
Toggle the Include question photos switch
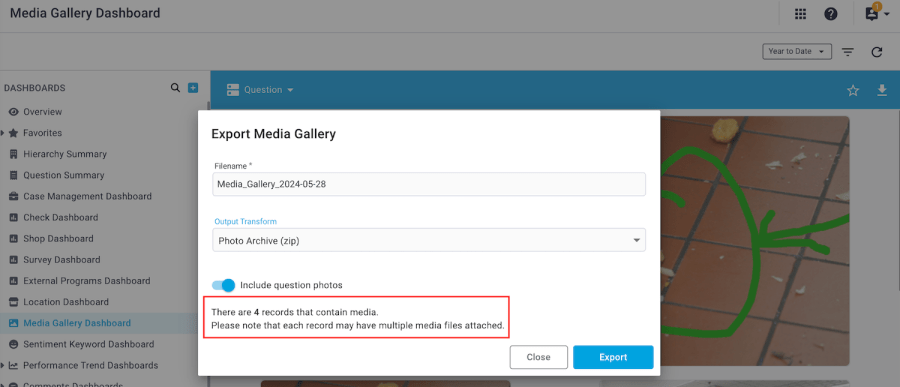[x=223, y=285]
